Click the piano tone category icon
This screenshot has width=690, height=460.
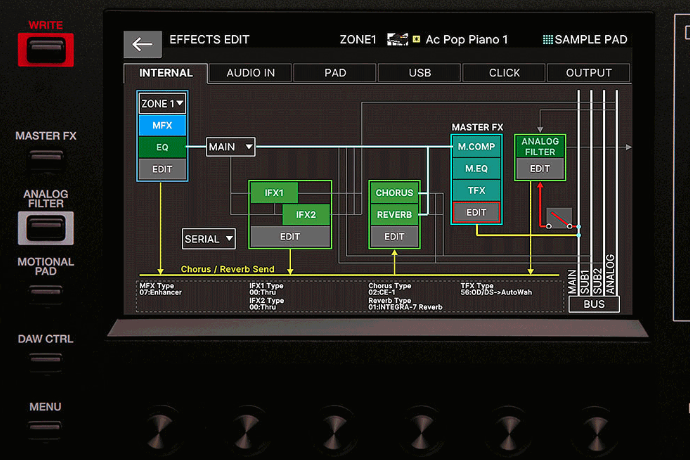396,40
